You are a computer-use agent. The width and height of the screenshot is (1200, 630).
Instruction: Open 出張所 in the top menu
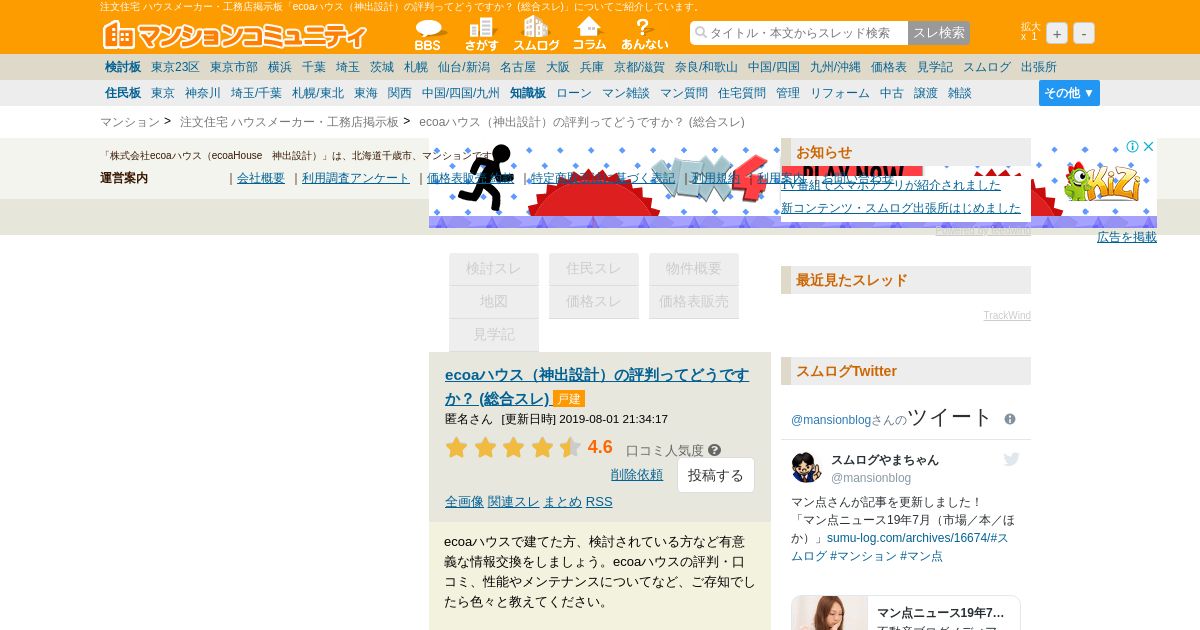(x=1039, y=67)
